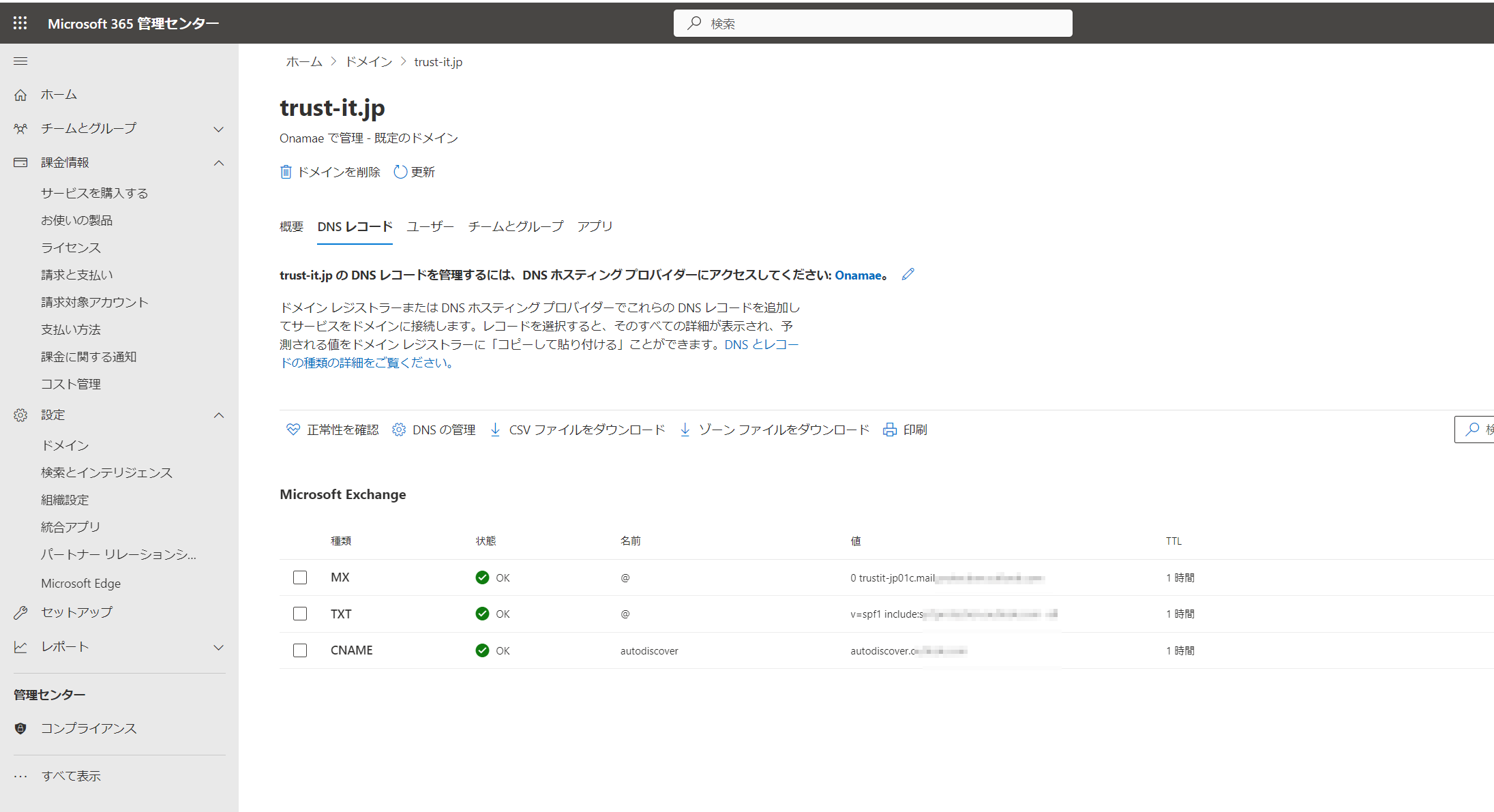This screenshot has width=1494, height=812.
Task: Click the setup wrench icon
Action: [x=20, y=612]
